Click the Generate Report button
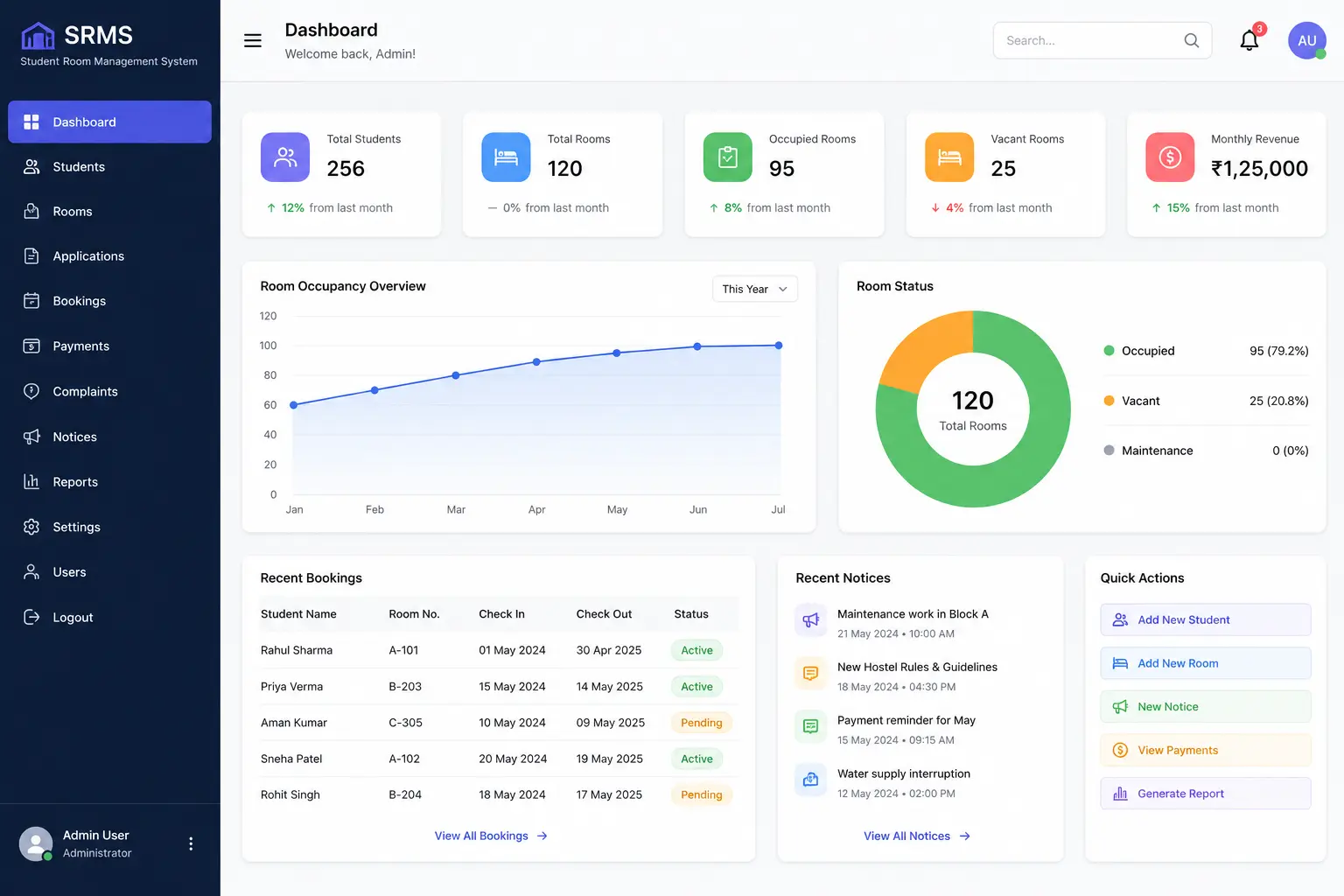This screenshot has height=896, width=1344. [1205, 794]
